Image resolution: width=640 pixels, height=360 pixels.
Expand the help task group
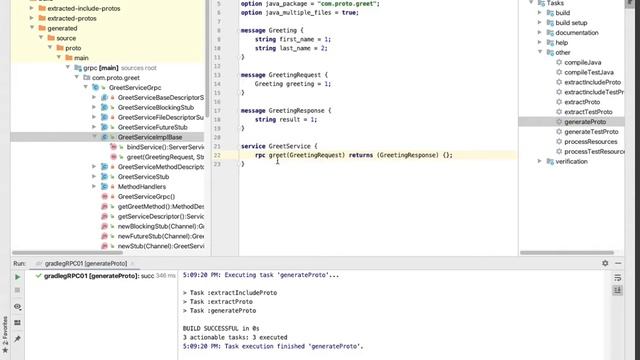(x=540, y=42)
